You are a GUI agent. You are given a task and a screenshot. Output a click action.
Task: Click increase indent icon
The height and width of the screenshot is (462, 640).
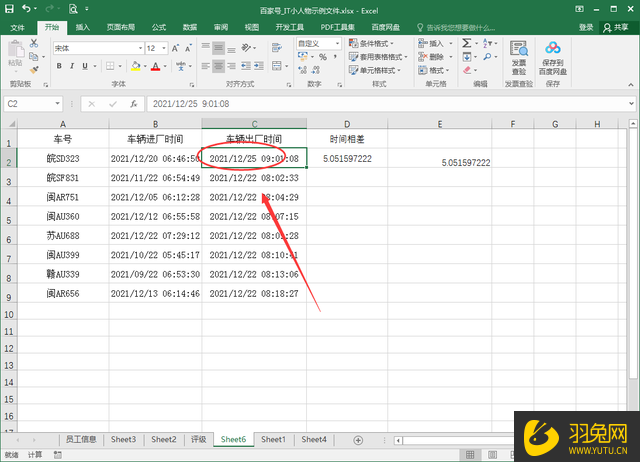[x=259, y=66]
